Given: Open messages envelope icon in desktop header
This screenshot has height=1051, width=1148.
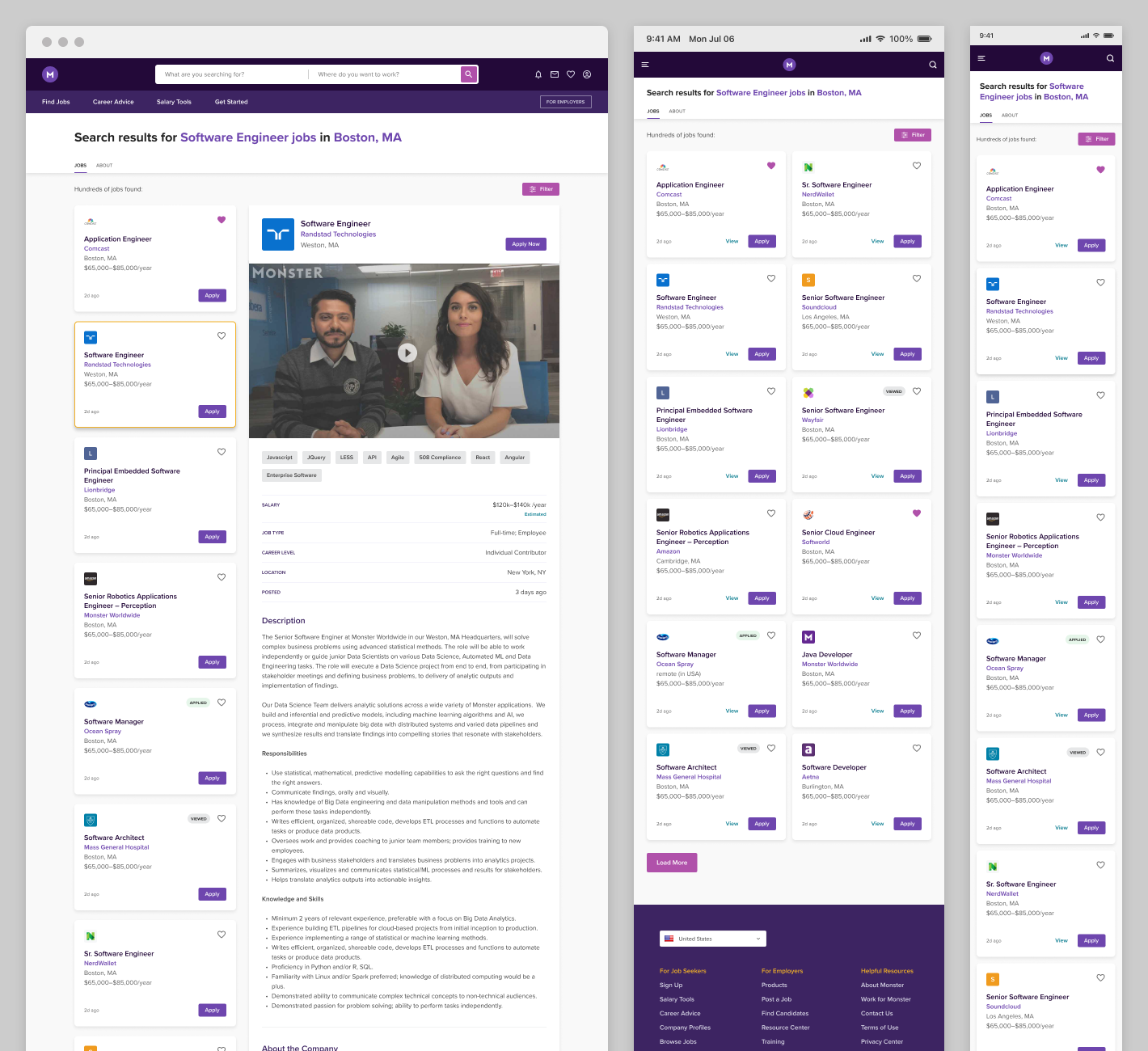Looking at the screenshot, I should pyautogui.click(x=555, y=74).
